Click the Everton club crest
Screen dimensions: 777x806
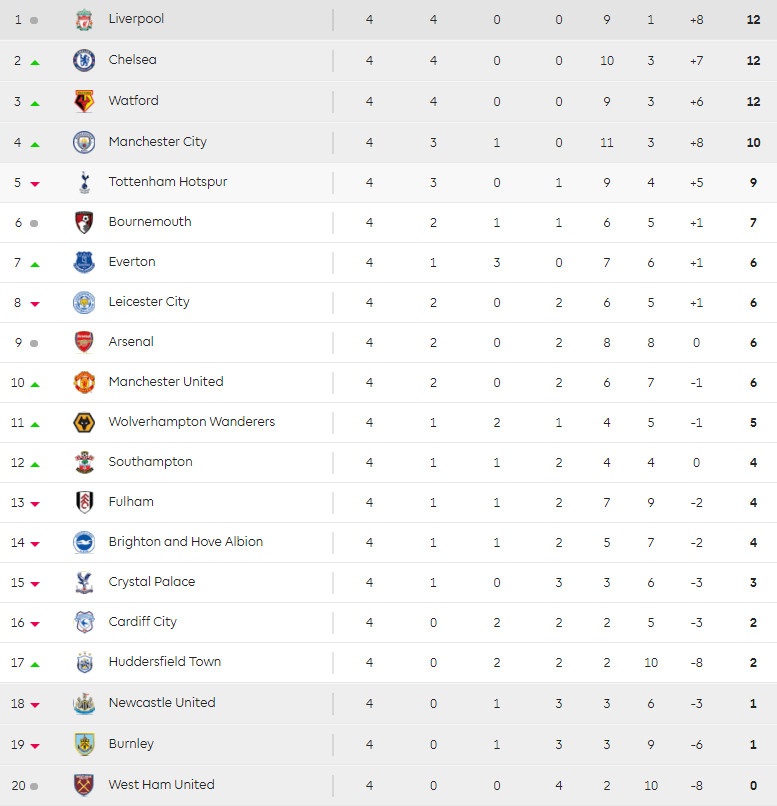84,262
